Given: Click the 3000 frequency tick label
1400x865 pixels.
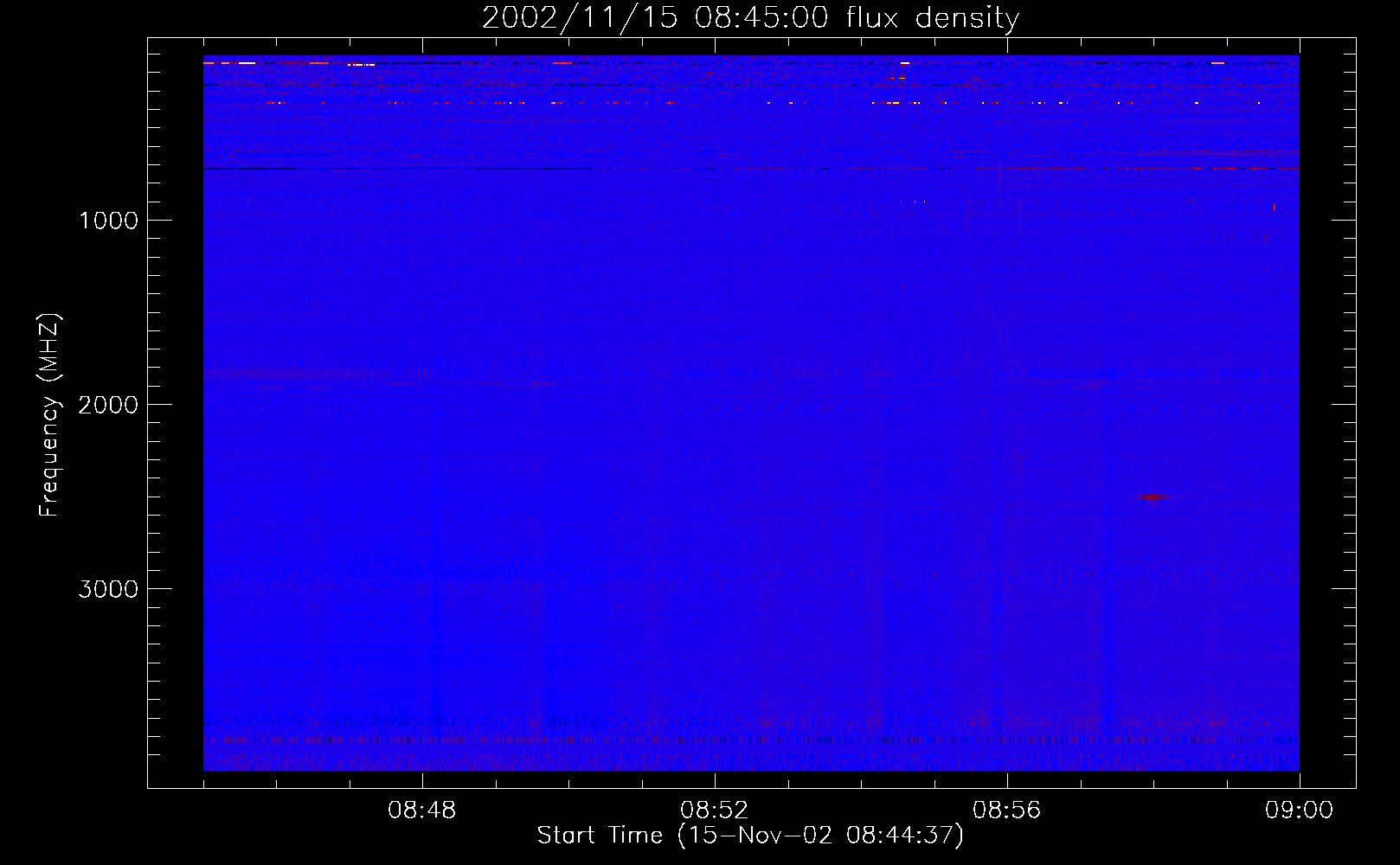Looking at the screenshot, I should click(x=108, y=589).
